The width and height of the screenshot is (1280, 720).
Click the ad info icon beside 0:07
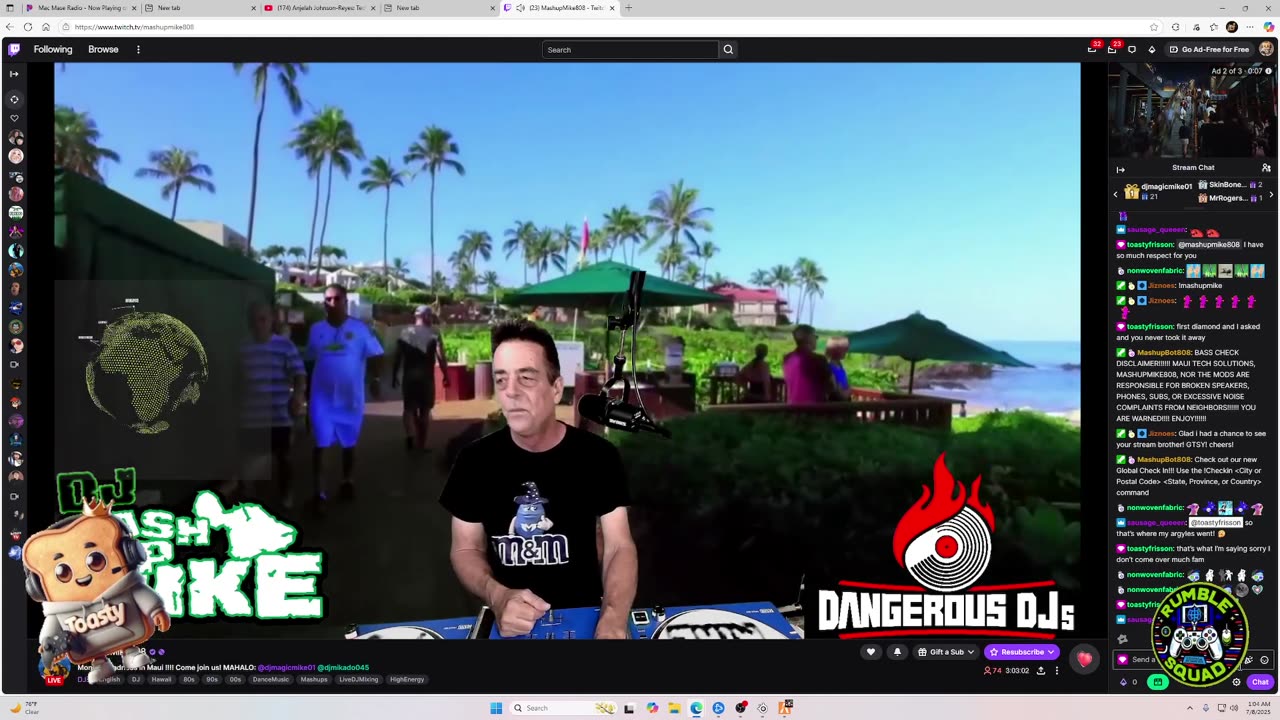[x=1269, y=71]
